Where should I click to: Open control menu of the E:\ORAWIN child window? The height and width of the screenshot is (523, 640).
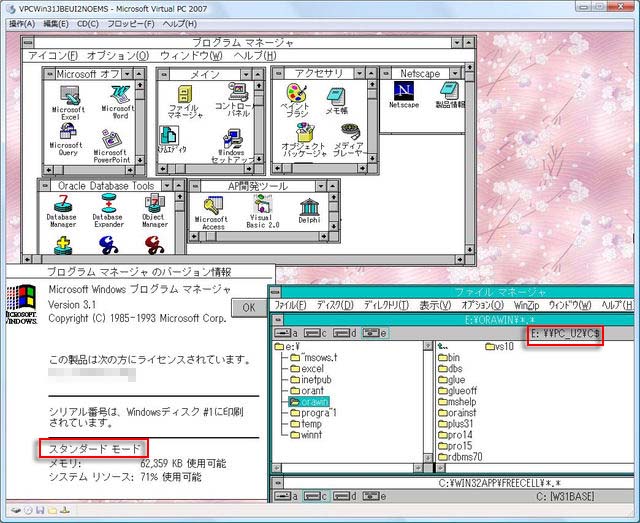click(278, 320)
